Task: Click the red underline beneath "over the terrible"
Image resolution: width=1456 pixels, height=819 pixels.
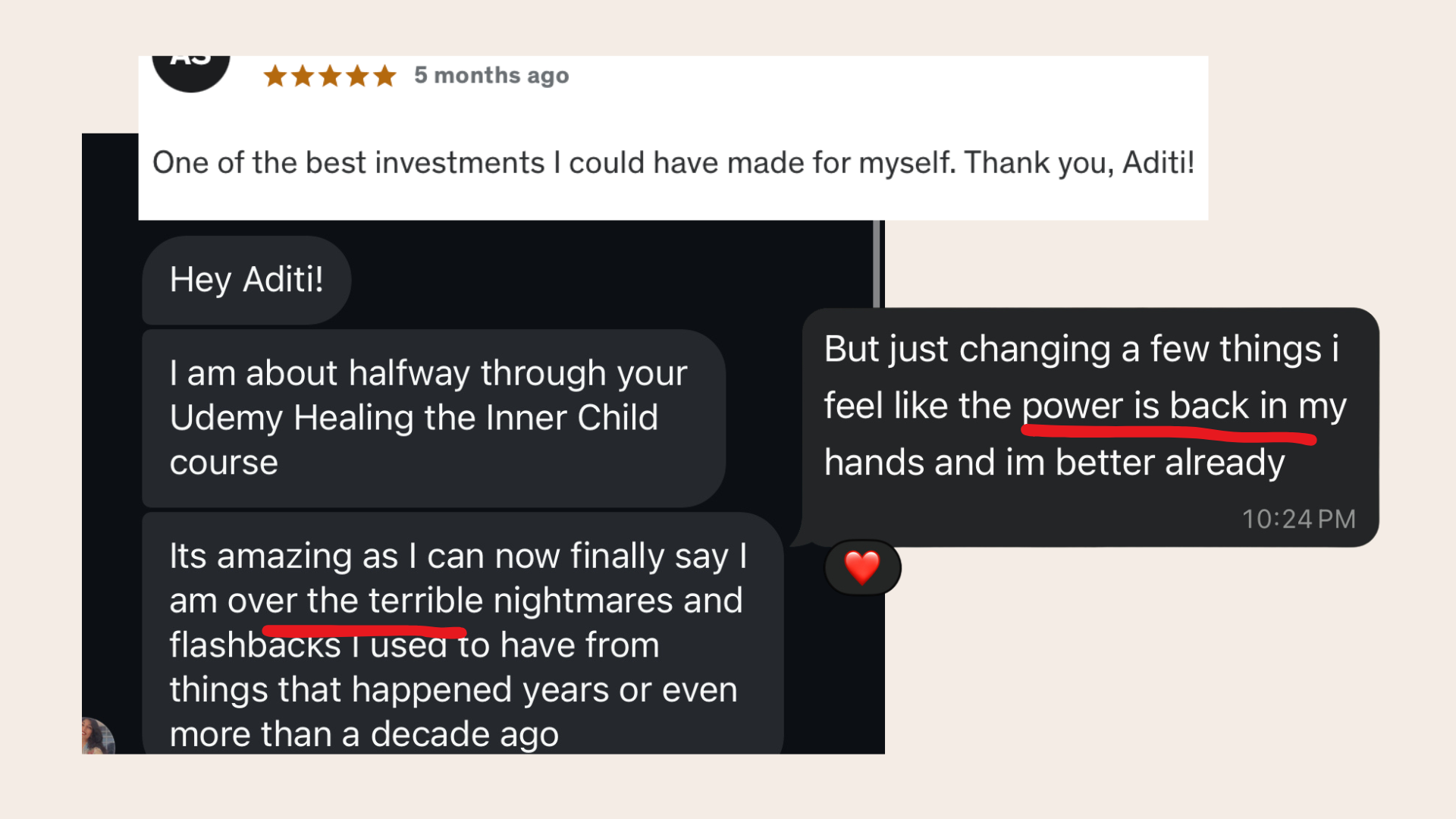Action: coord(364,629)
